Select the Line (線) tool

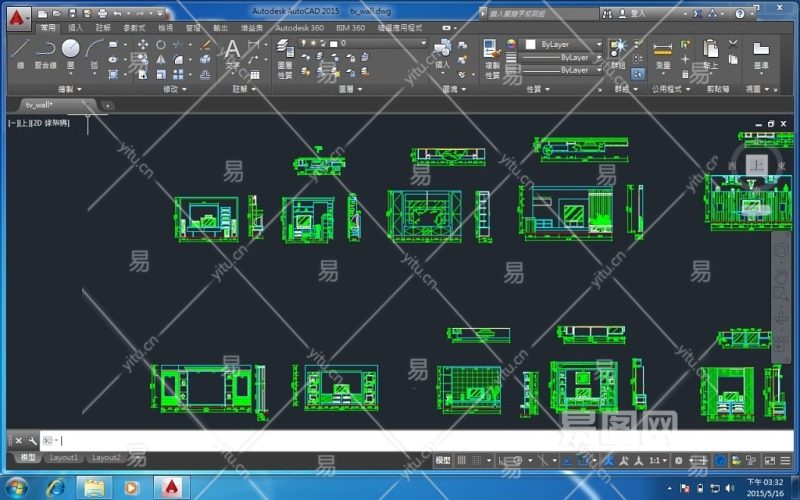tap(20, 54)
